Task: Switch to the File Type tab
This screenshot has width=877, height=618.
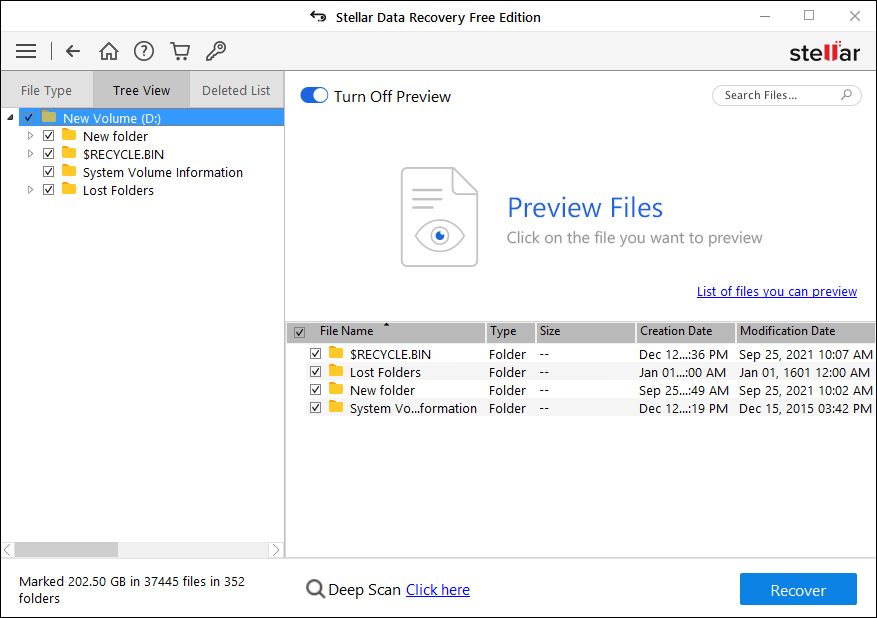Action: point(46,90)
